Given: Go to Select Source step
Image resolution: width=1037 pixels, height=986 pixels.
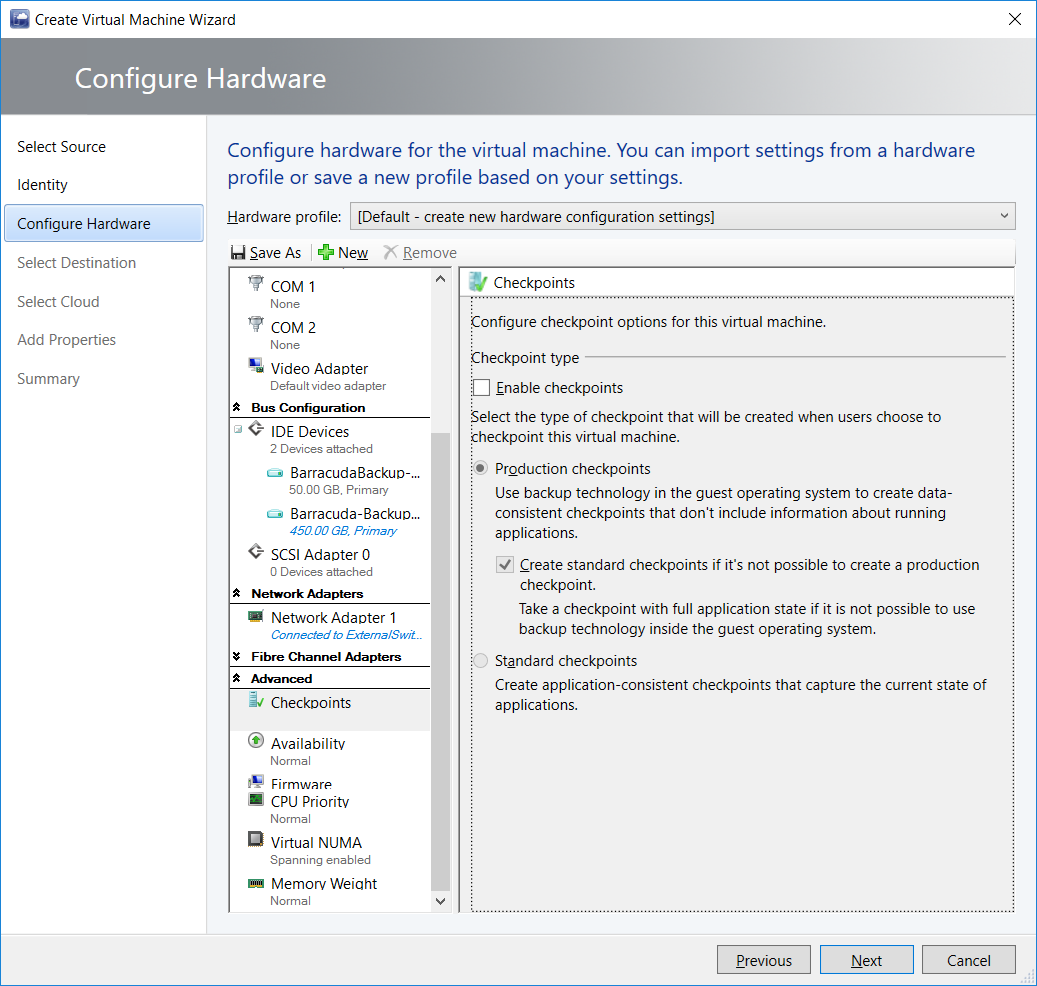Looking at the screenshot, I should pos(62,147).
